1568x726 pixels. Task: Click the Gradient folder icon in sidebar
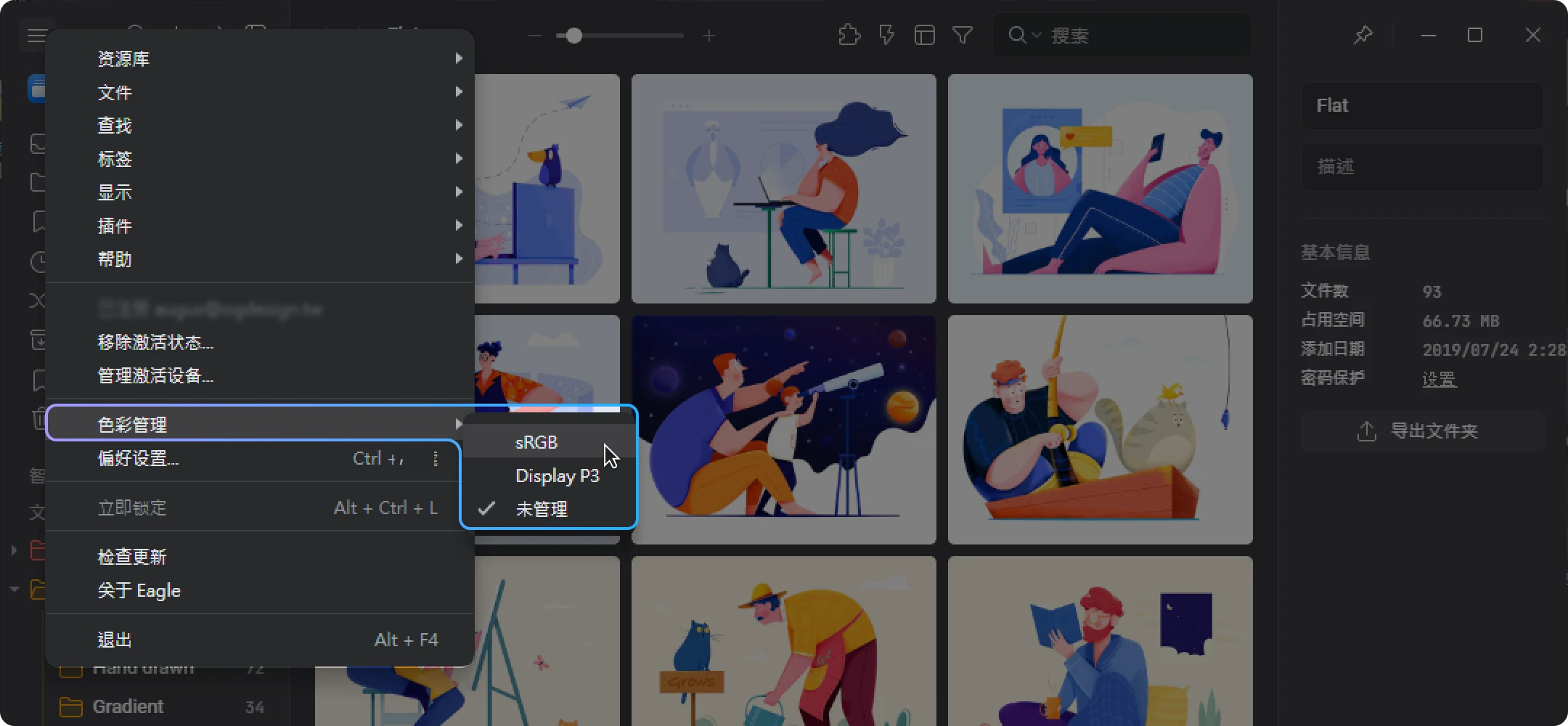[70, 706]
